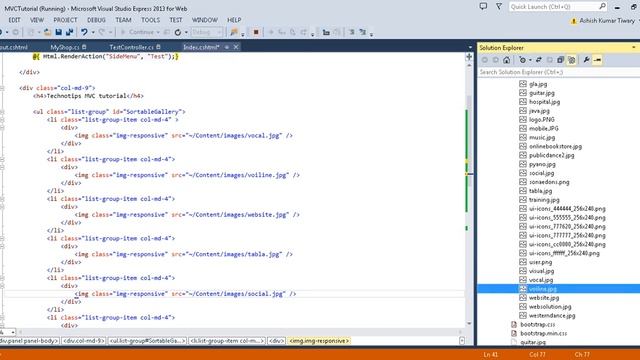Select tabla.jpg in Solution Explorer

(x=540, y=191)
